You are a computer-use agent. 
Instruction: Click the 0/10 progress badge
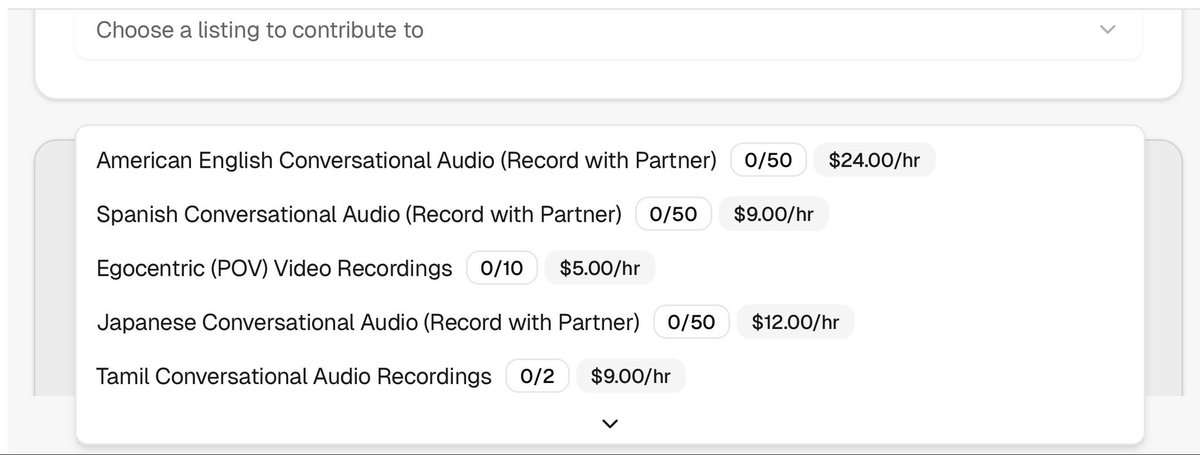click(x=502, y=268)
